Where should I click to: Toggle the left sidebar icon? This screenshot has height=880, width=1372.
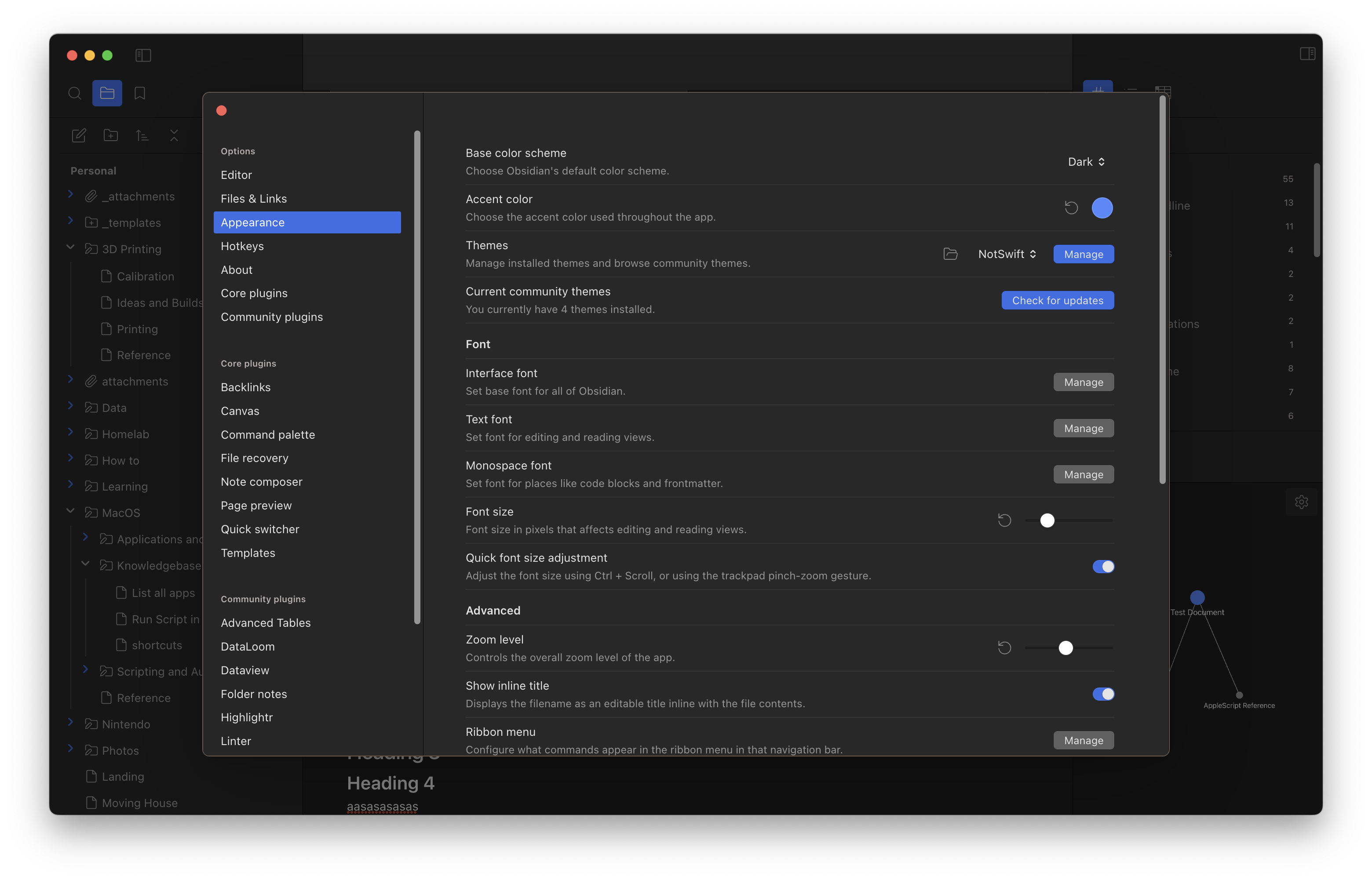[143, 55]
